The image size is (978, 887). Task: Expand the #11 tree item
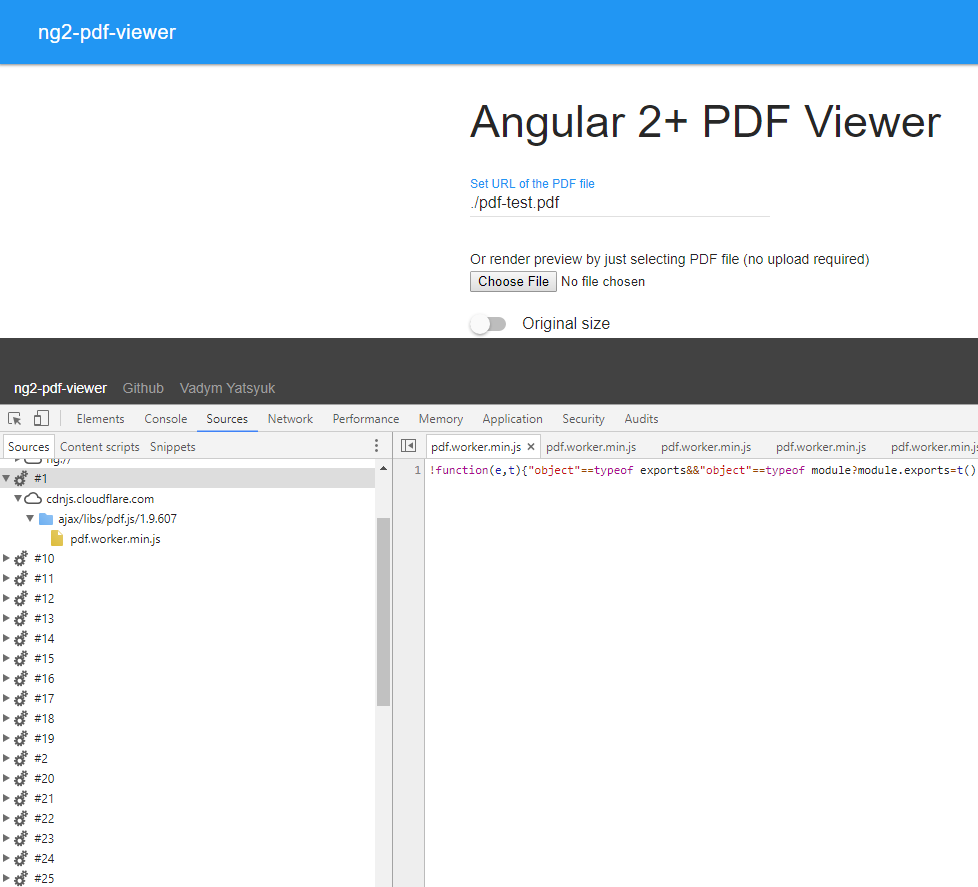point(6,578)
